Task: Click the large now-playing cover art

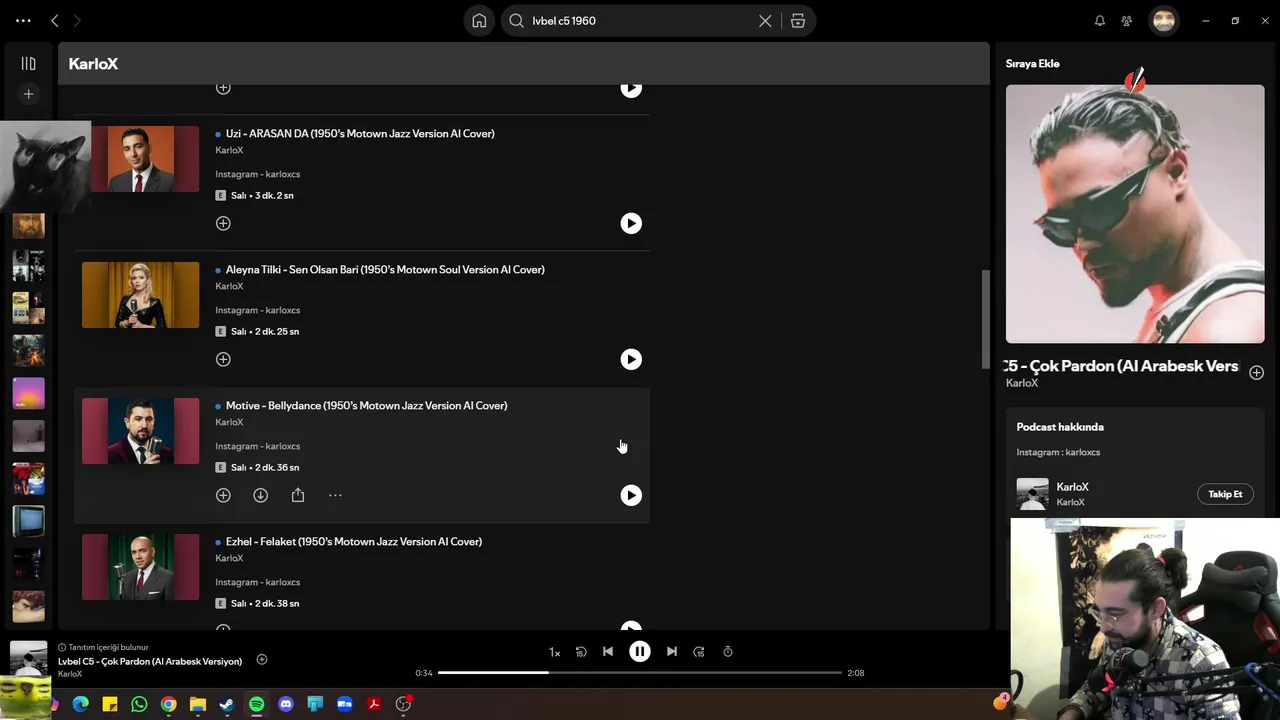Action: [x=1135, y=214]
